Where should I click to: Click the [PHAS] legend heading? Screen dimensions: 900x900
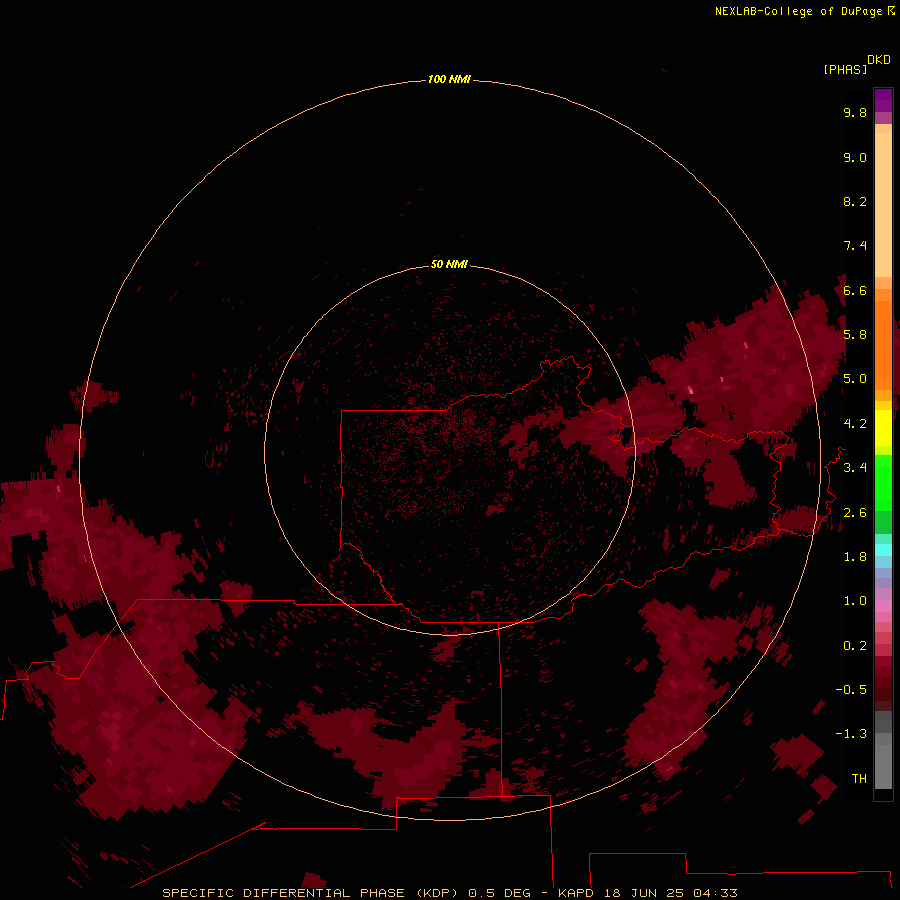tap(845, 69)
